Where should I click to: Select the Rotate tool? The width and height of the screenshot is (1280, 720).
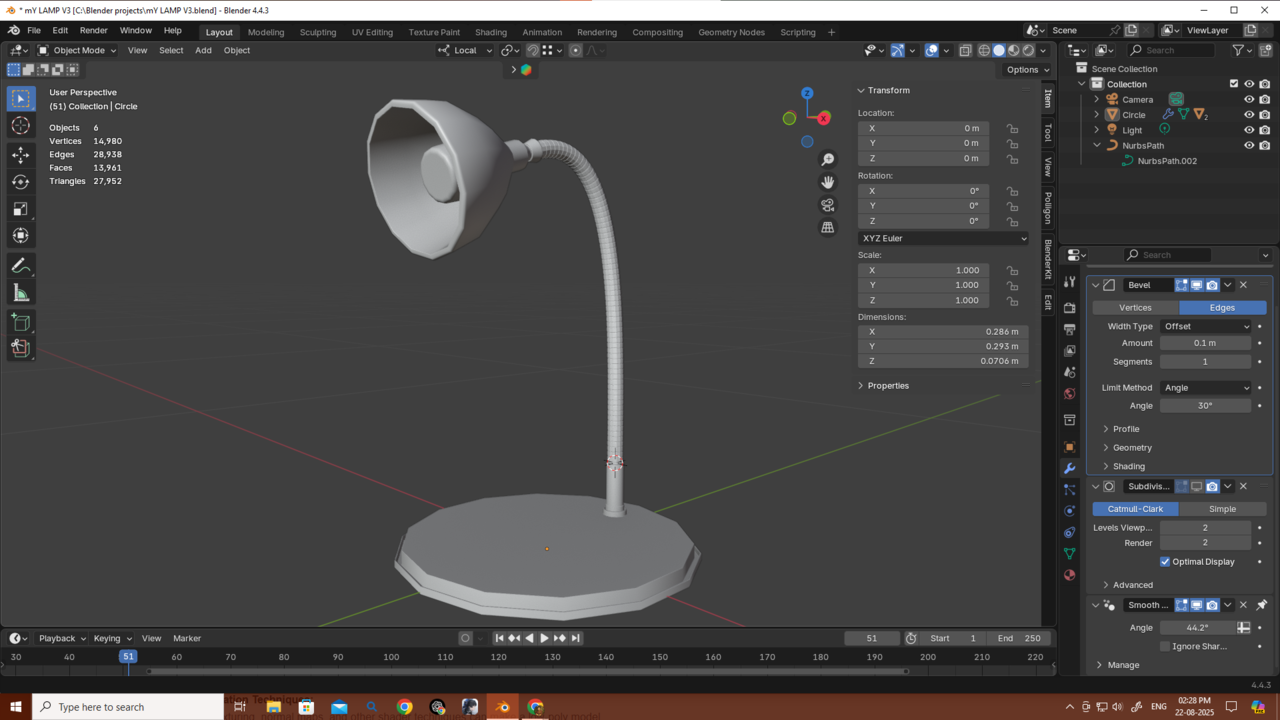pos(21,182)
